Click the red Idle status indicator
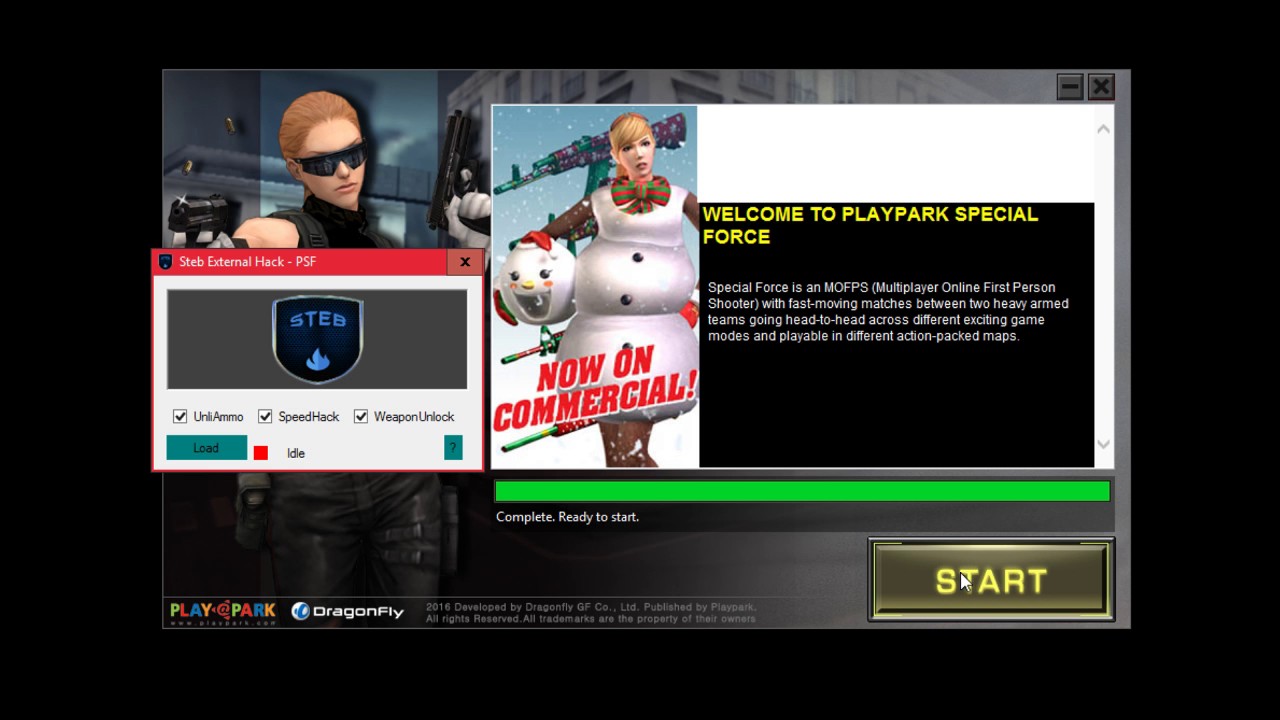 261,453
